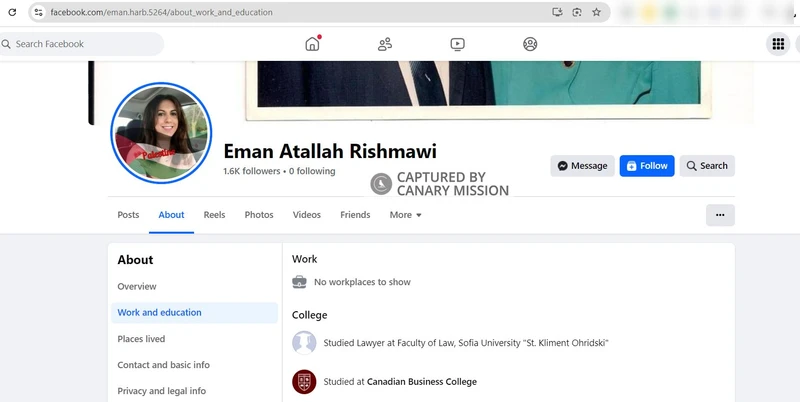
Task: Expand the More dropdown in profile tabs
Action: 406,215
